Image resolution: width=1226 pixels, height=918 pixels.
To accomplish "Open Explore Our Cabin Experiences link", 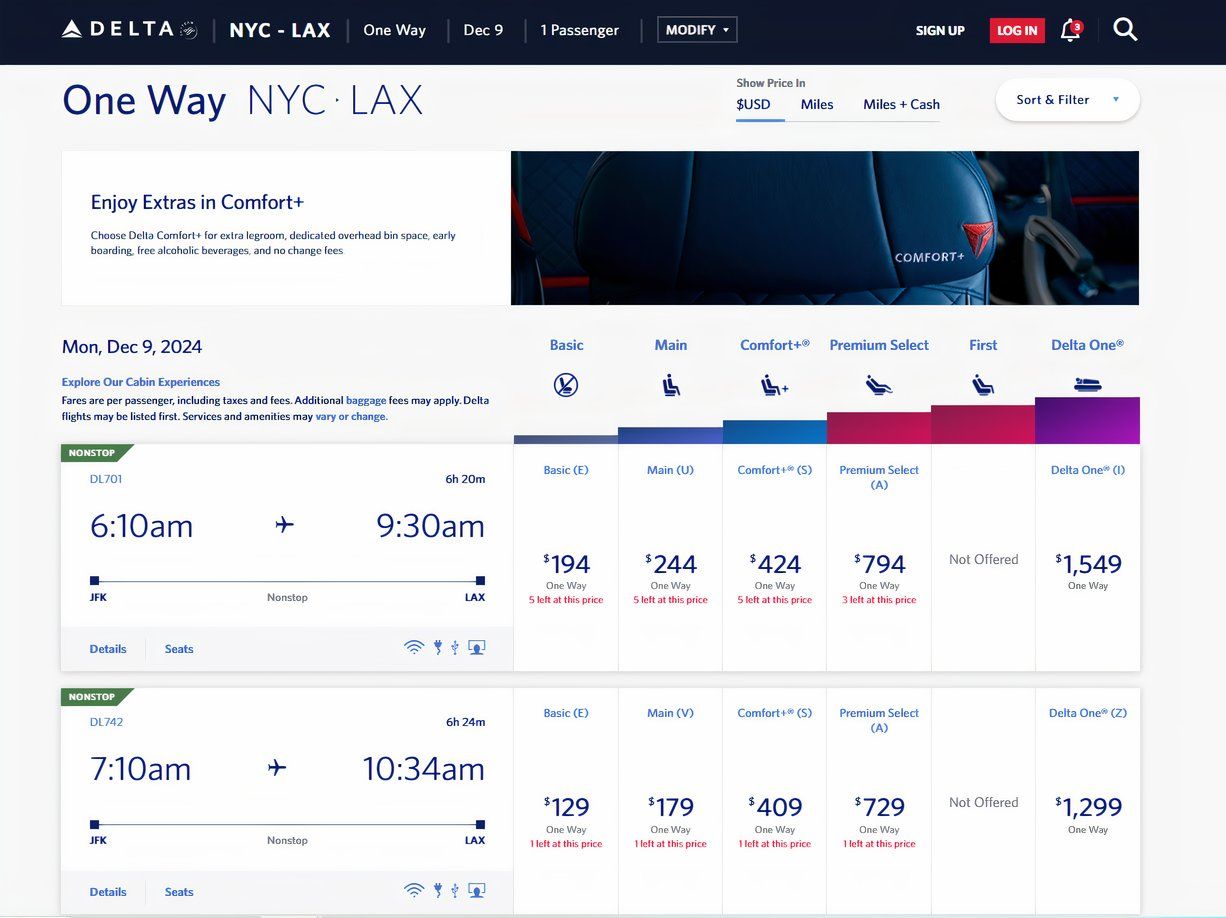I will [141, 382].
